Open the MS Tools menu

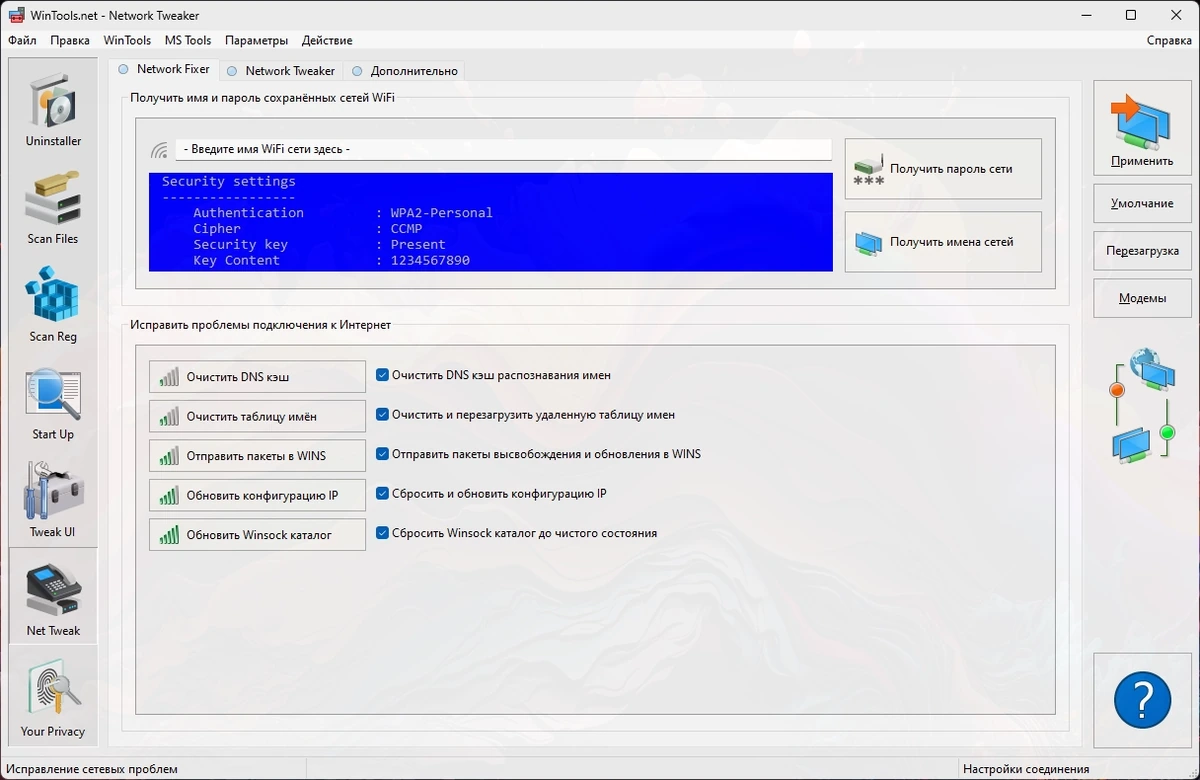(x=188, y=41)
